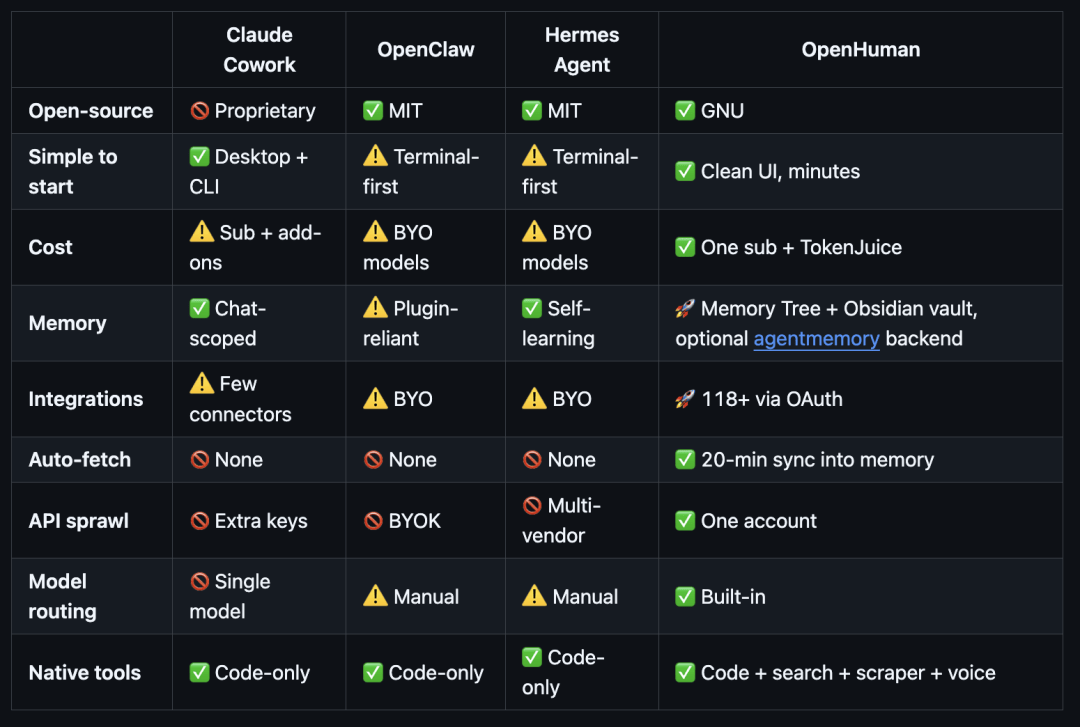The image size is (1080, 727).
Task: Click the warning icon in OpenClaw Manual cell
Action: tap(375, 595)
